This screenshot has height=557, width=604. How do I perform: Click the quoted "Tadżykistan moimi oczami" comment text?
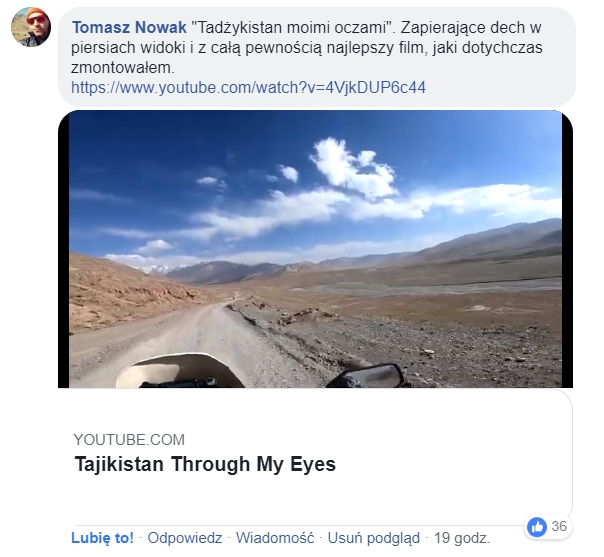(291, 27)
